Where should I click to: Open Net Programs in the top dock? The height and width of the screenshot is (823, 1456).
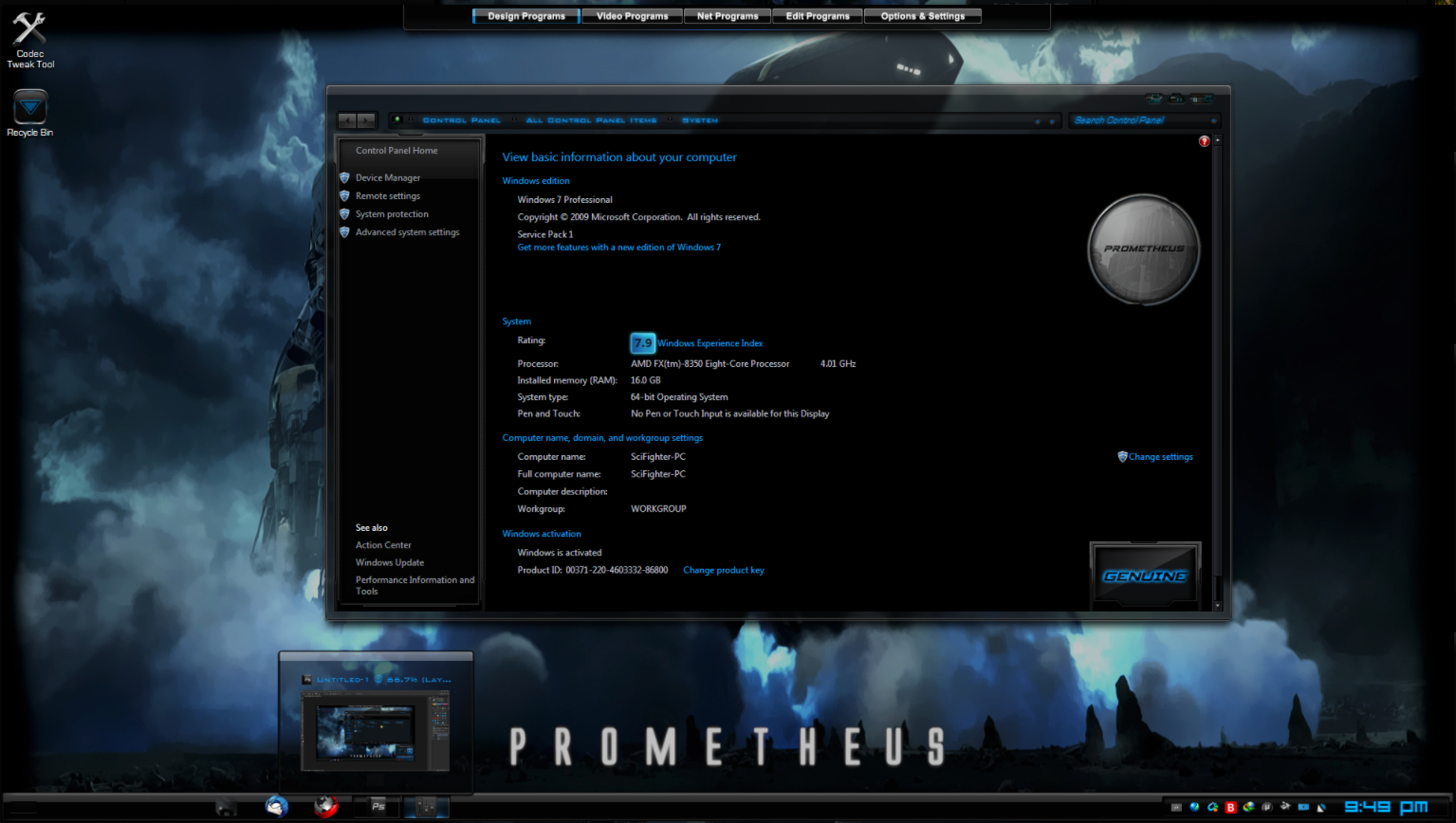pos(728,16)
